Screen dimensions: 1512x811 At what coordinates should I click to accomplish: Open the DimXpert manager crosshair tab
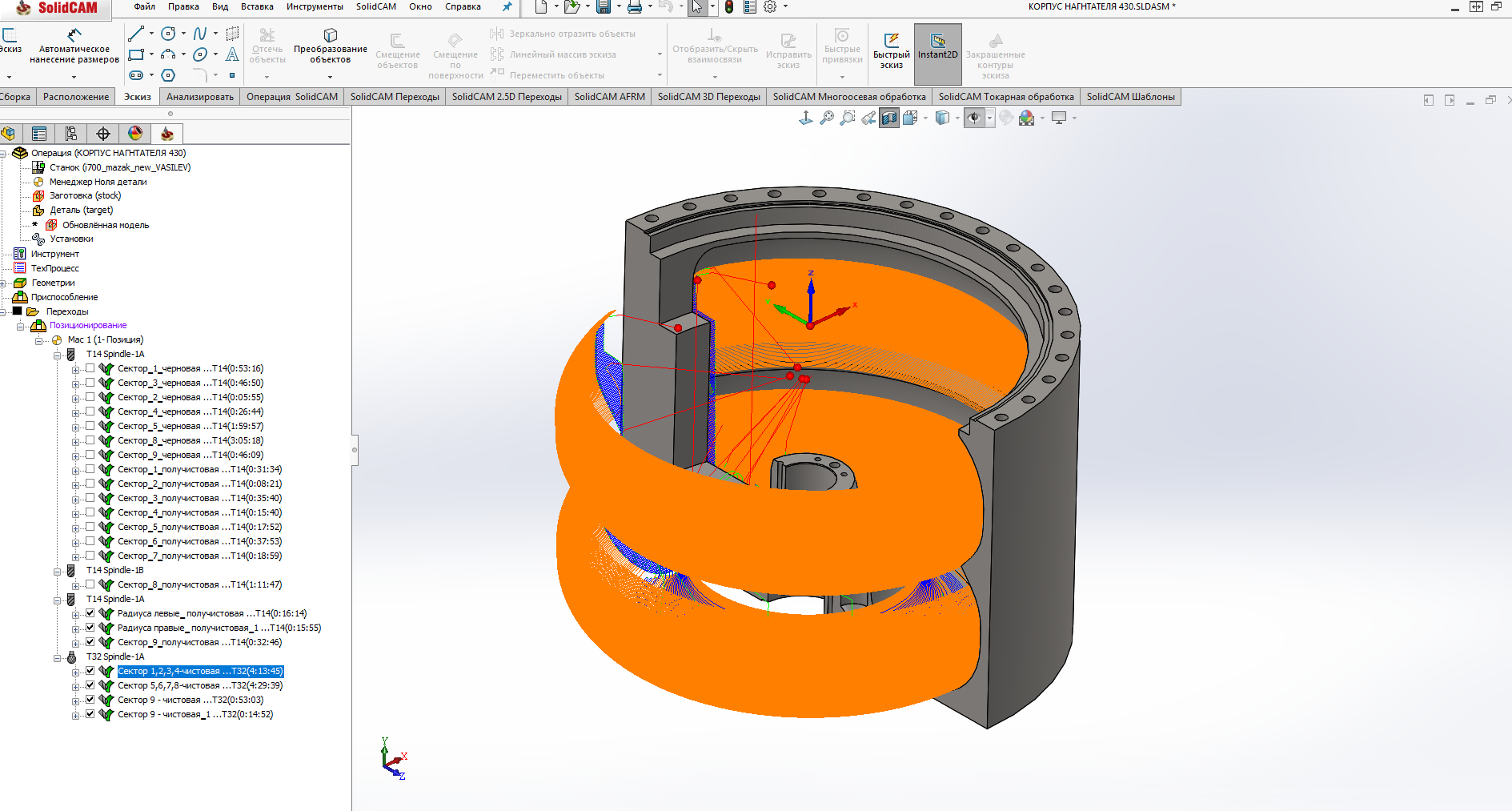pos(103,134)
